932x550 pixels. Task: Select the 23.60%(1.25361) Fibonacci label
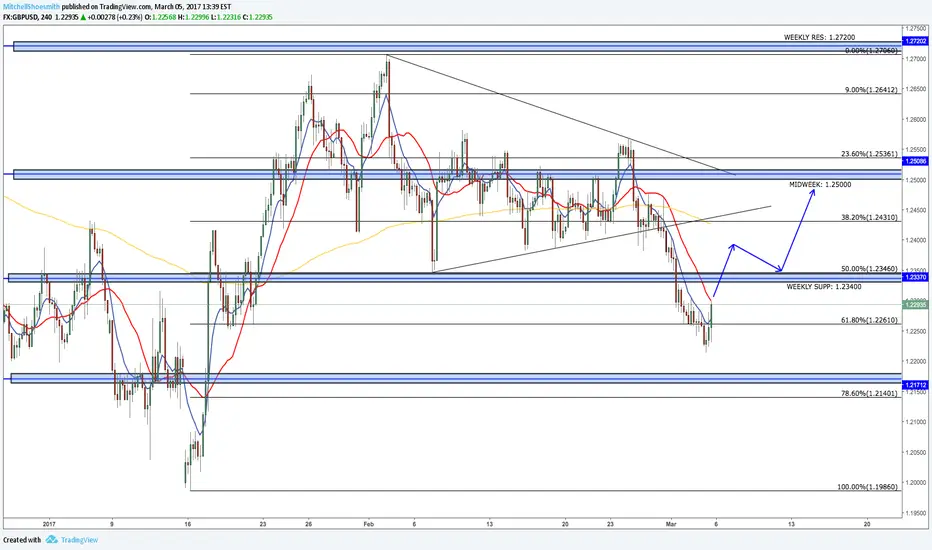coord(870,153)
